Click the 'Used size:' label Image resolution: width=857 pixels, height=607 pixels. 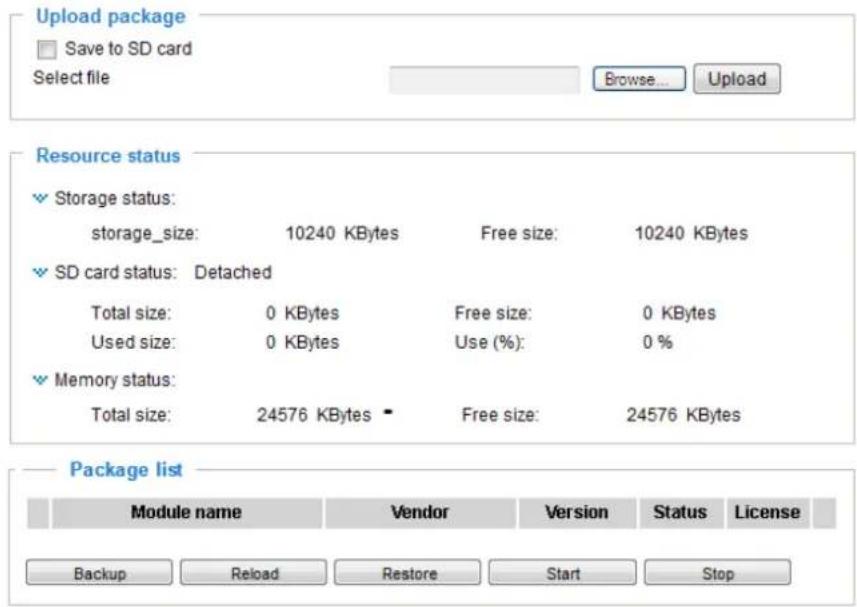133,343
